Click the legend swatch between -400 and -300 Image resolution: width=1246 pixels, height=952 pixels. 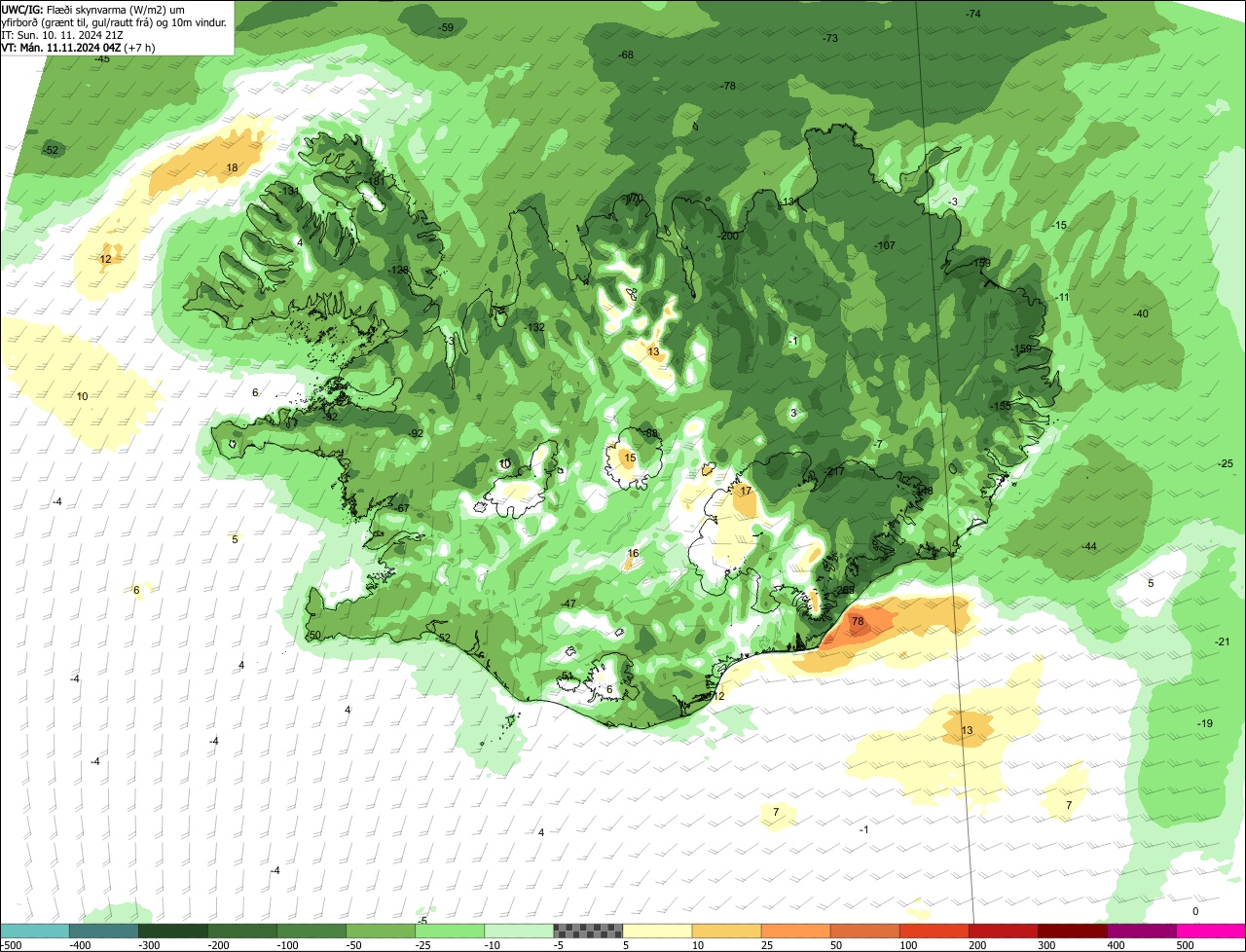tap(103, 931)
